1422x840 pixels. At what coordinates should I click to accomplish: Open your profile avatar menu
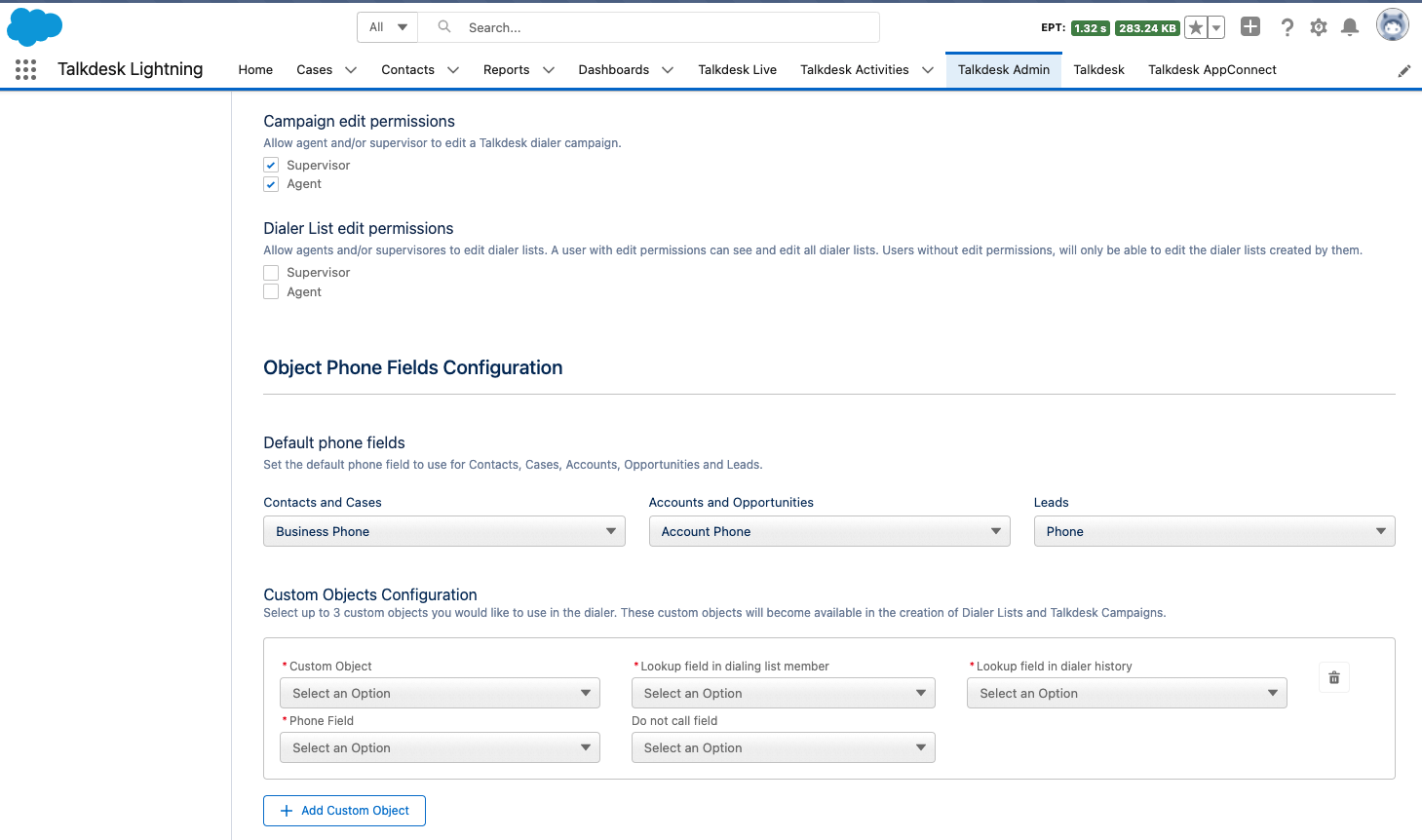click(x=1392, y=24)
